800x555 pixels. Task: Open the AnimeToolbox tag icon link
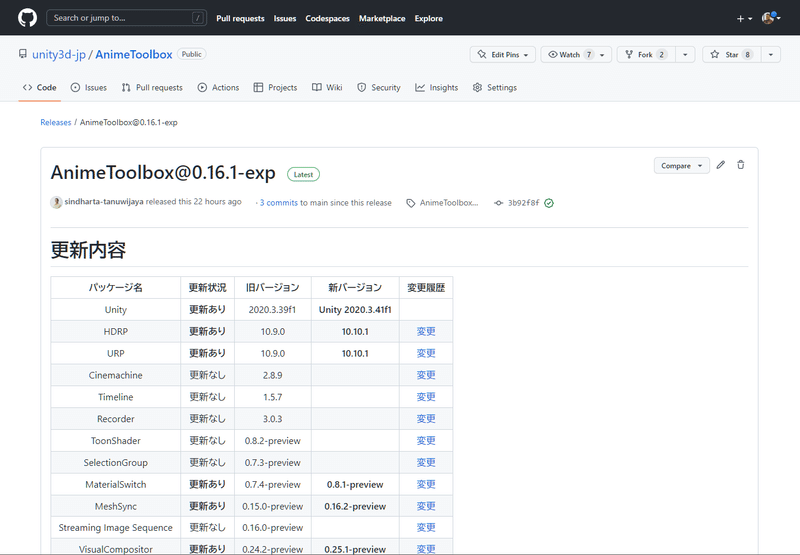pyautogui.click(x=443, y=203)
